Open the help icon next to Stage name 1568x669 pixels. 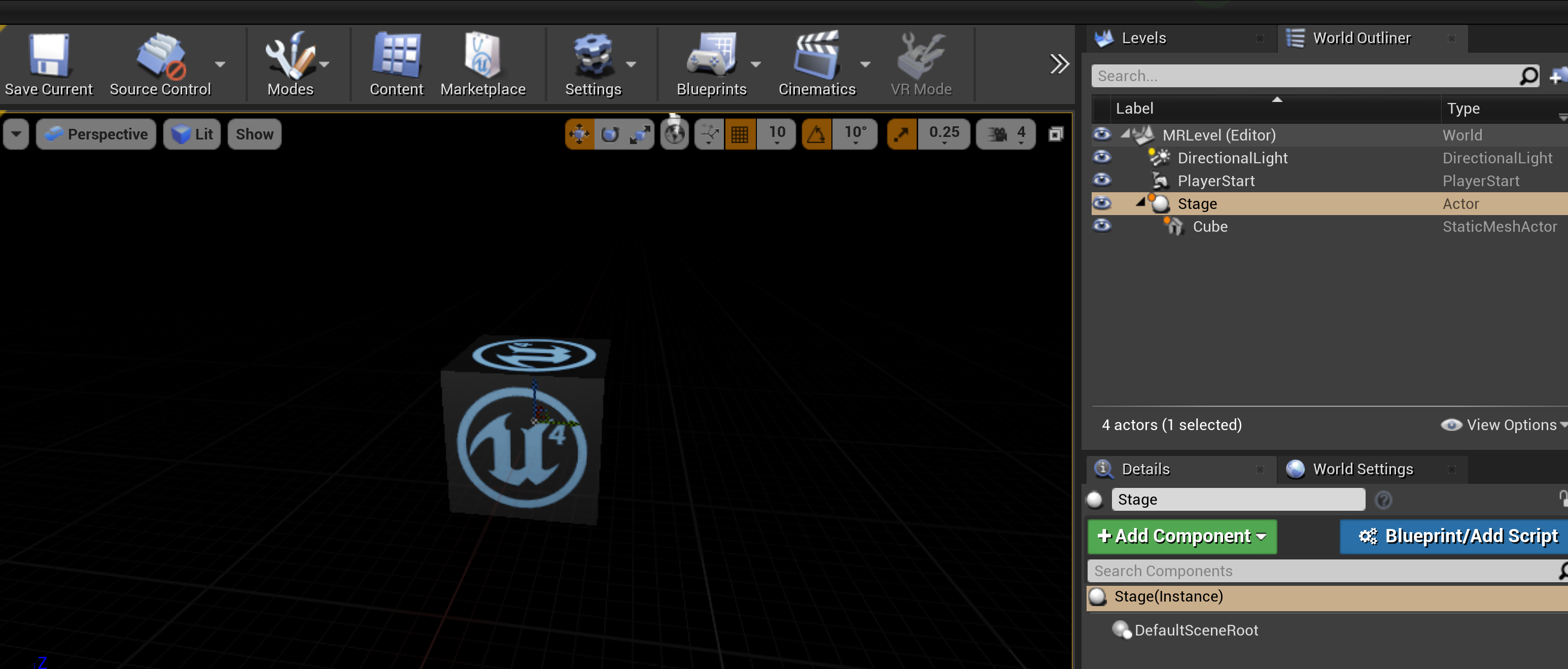pos(1383,500)
